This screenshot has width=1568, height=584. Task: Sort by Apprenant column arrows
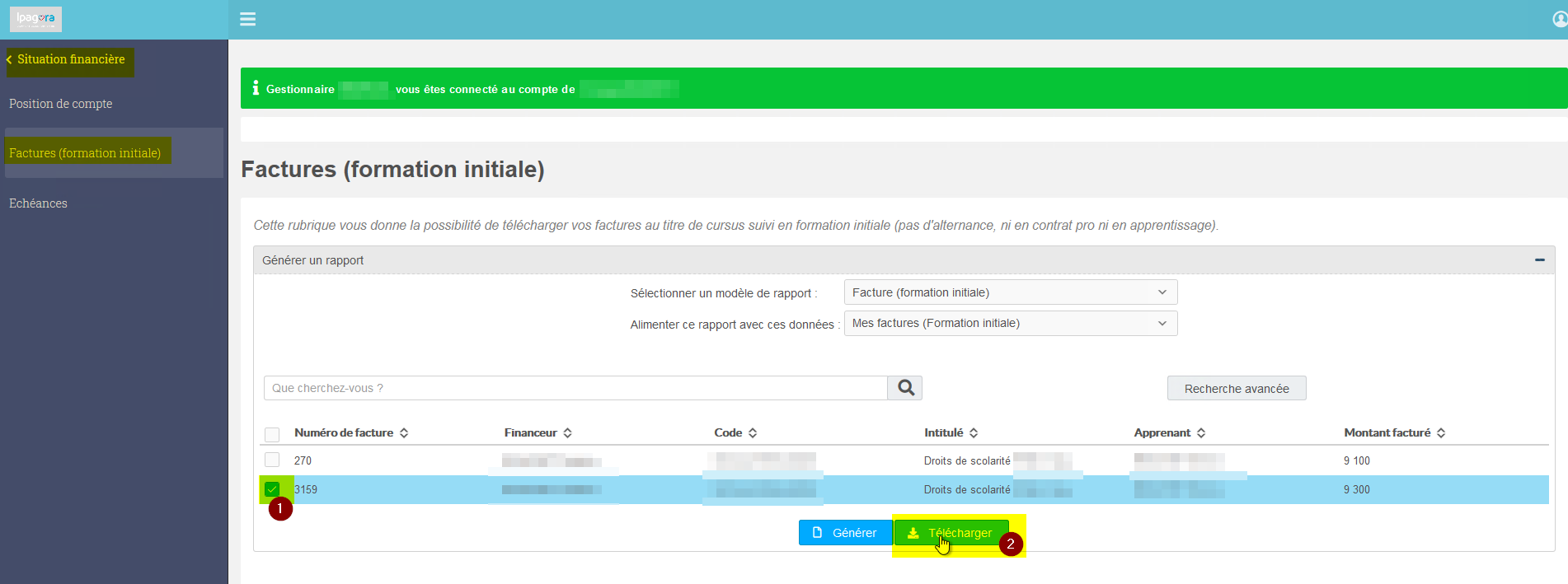point(1201,433)
